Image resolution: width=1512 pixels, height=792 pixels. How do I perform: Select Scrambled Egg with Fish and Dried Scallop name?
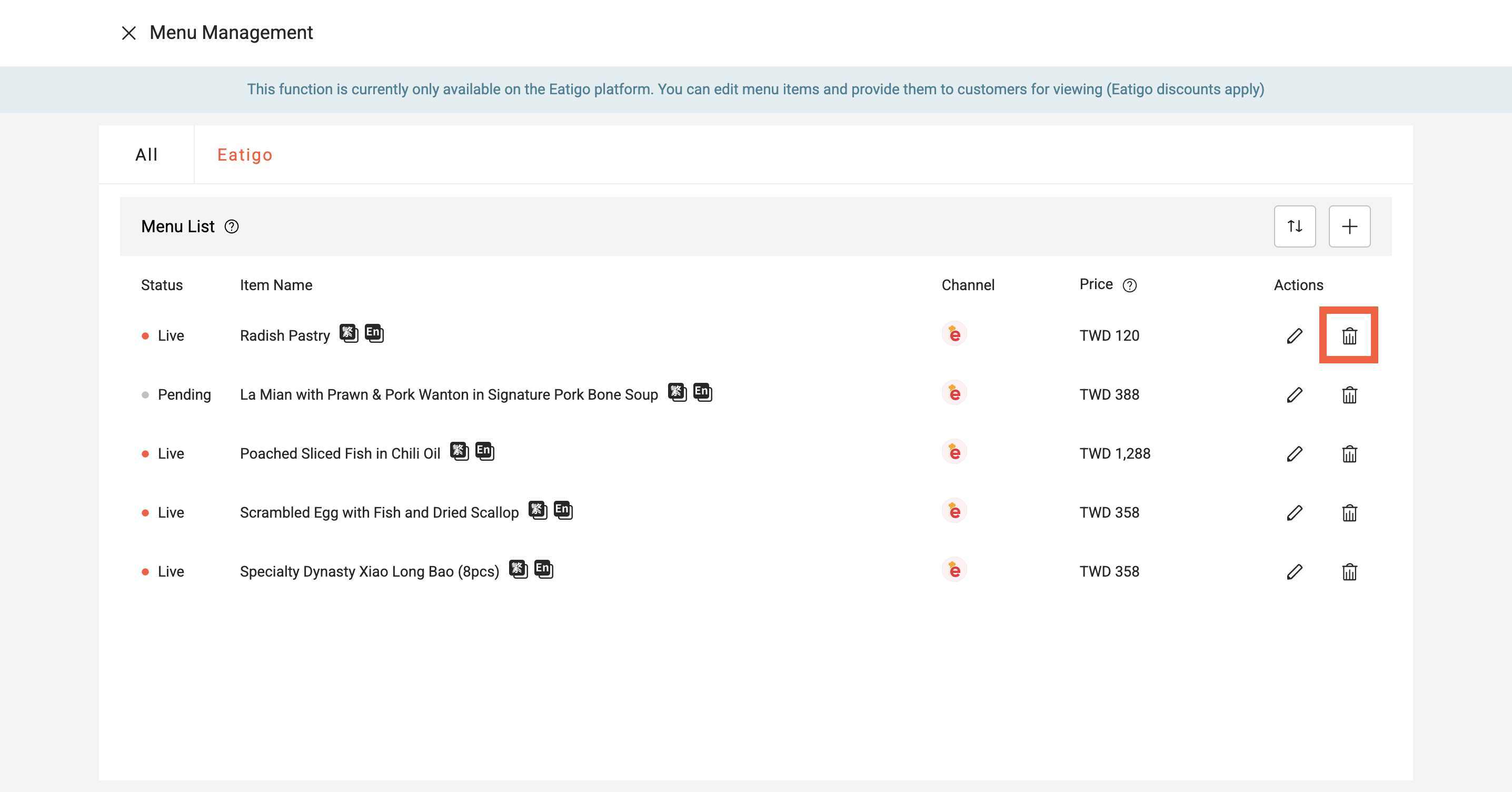379,512
